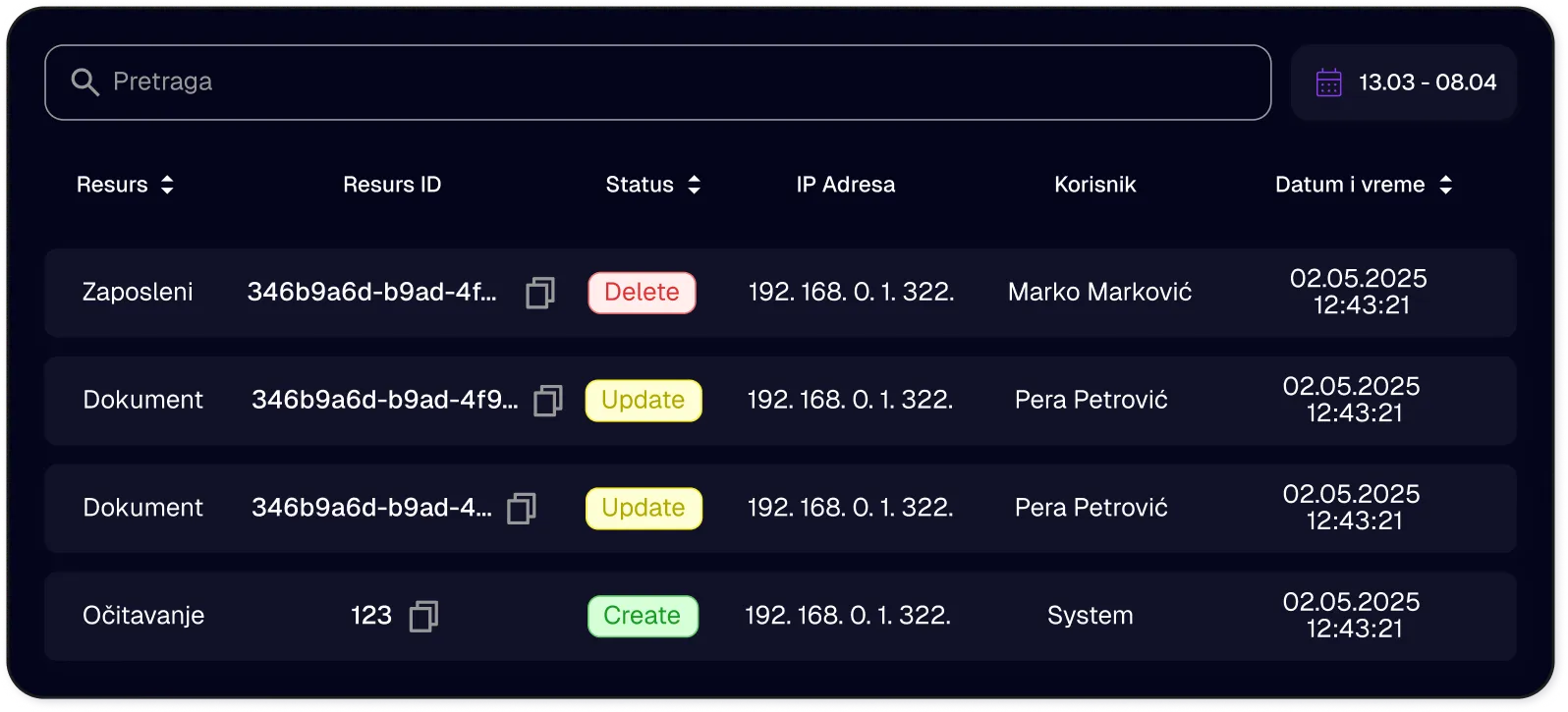Click the magnifying glass search icon
The width and height of the screenshot is (1568, 712).
pos(85,82)
